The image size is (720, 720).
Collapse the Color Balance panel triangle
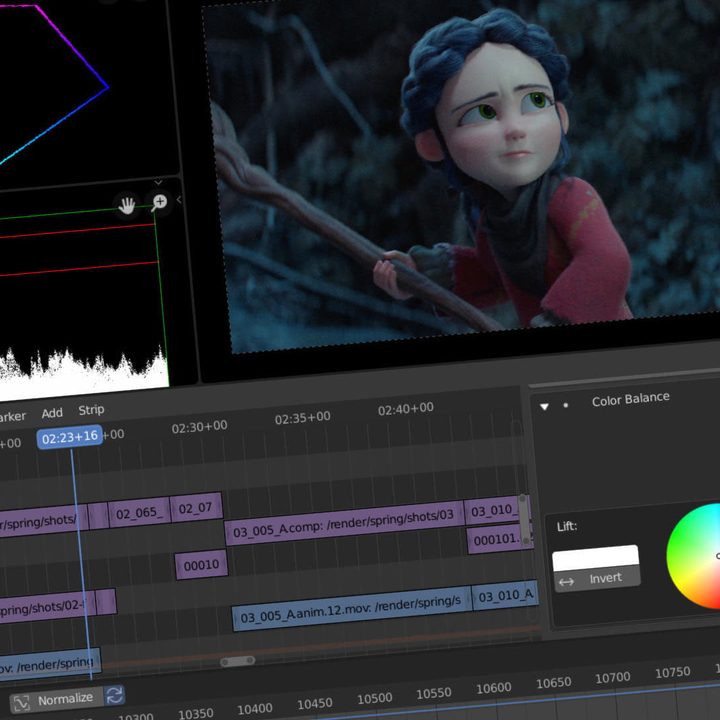pyautogui.click(x=545, y=406)
